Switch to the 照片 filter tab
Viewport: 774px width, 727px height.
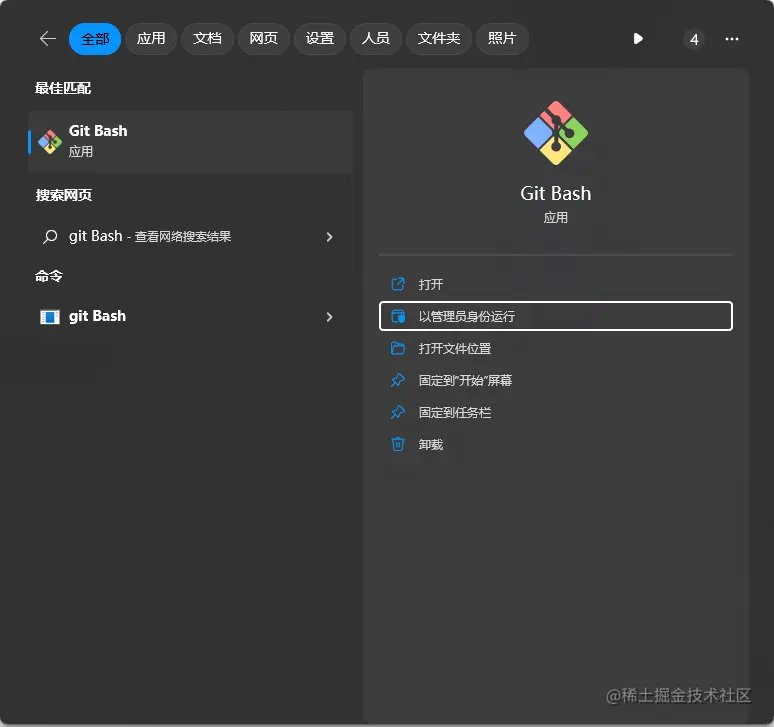(x=502, y=38)
